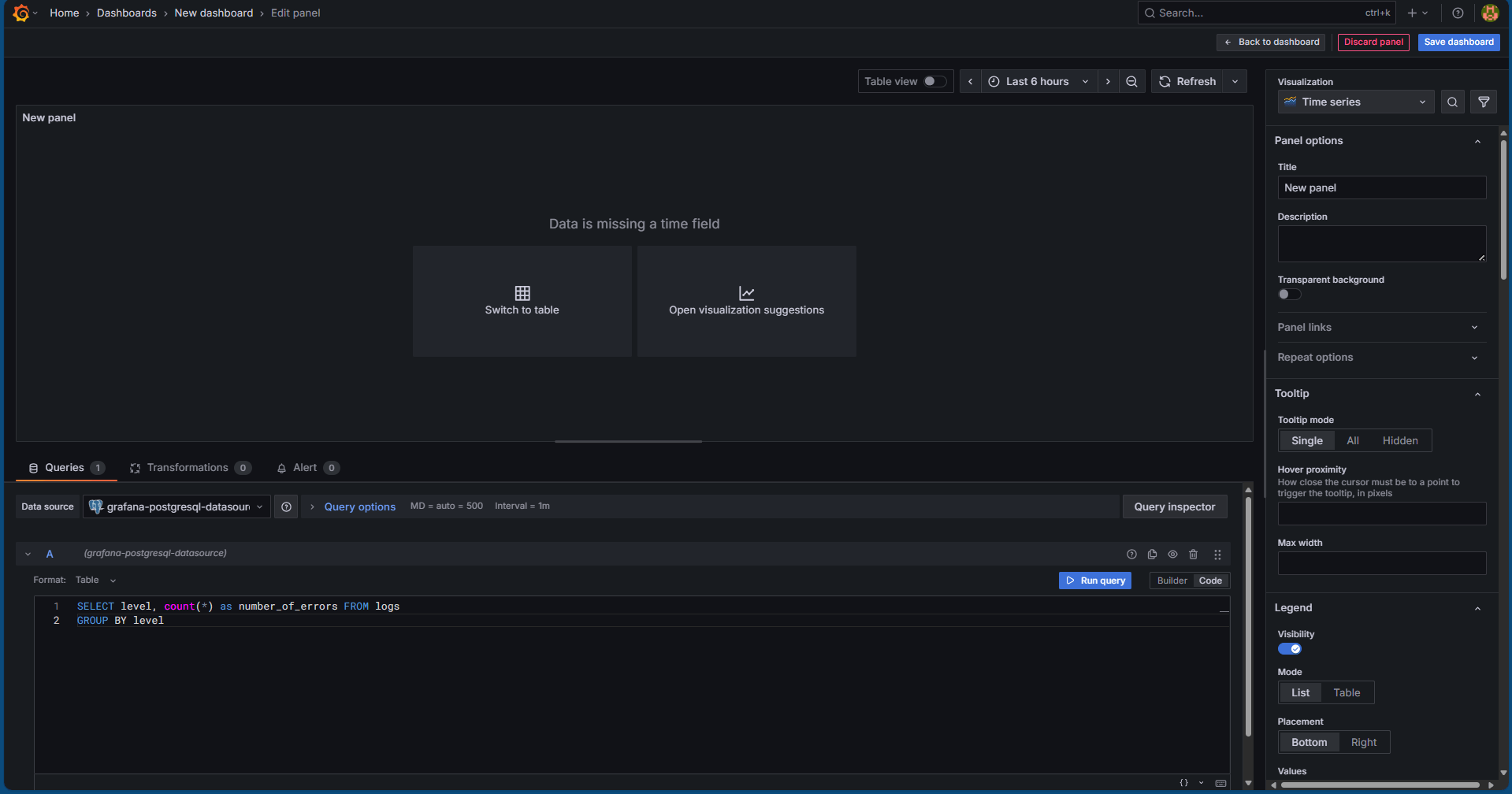Image resolution: width=1512 pixels, height=794 pixels.
Task: Open the help menu icon in the top bar
Action: [x=1458, y=13]
